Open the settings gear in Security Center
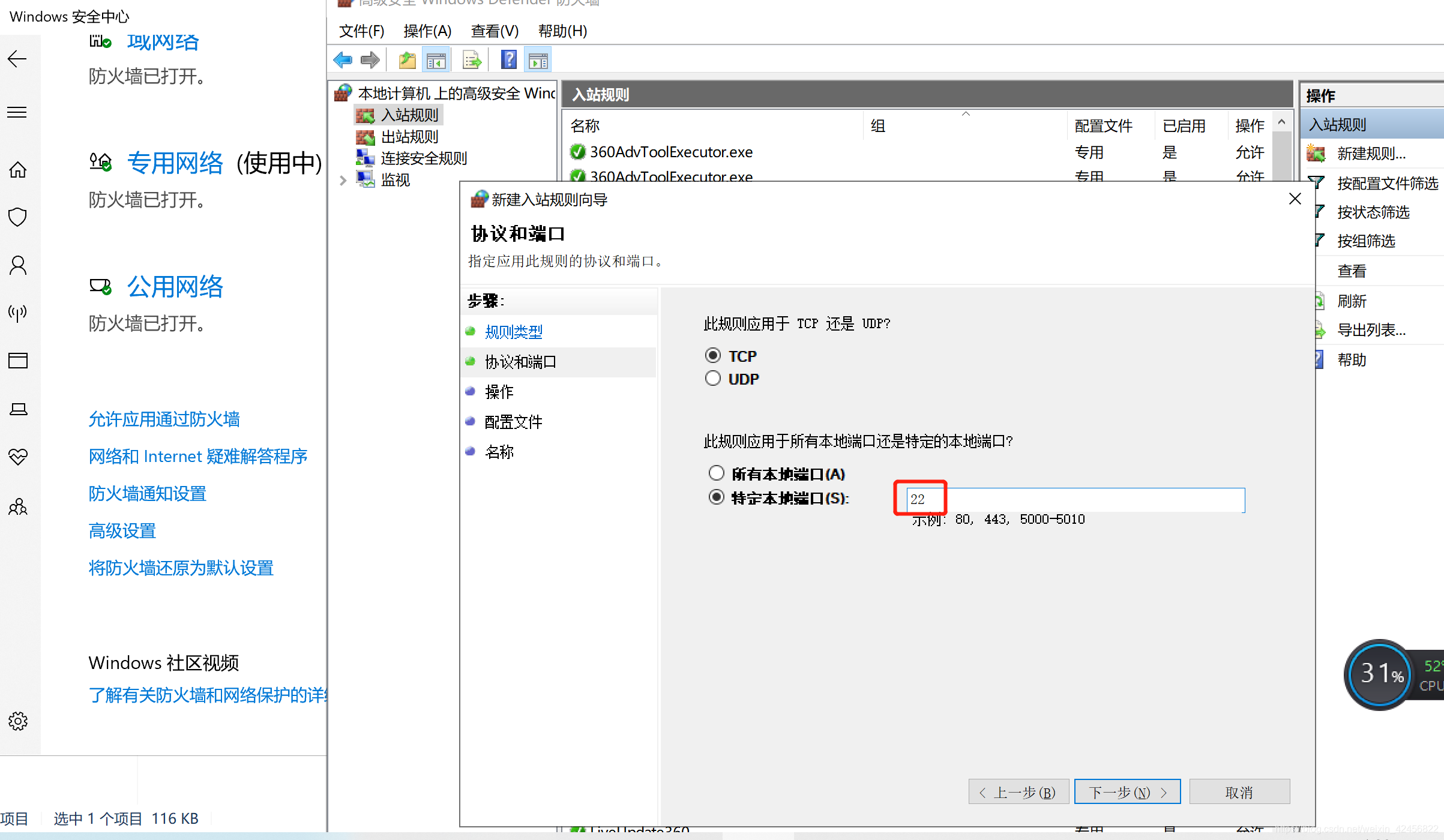Viewport: 1444px width, 840px height. click(18, 721)
